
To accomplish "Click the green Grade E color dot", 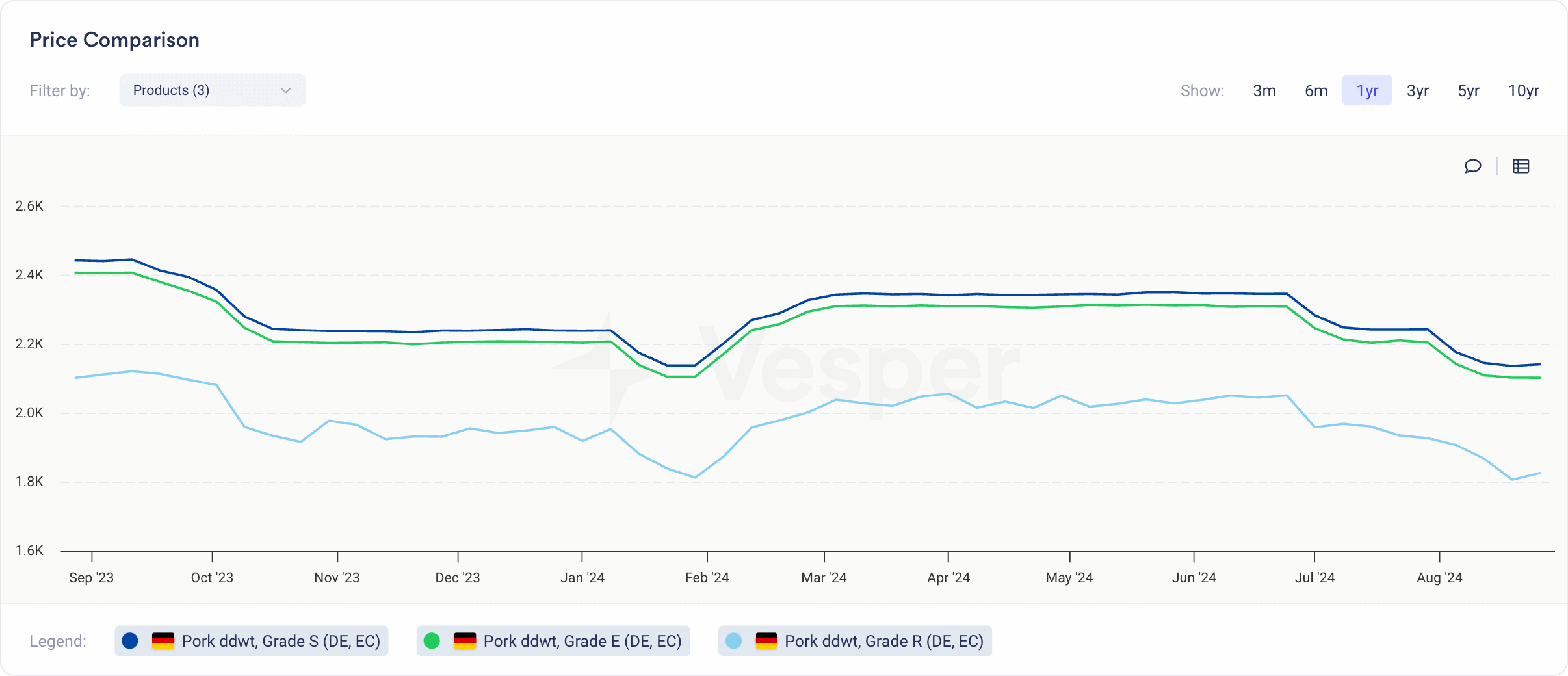I will point(432,641).
